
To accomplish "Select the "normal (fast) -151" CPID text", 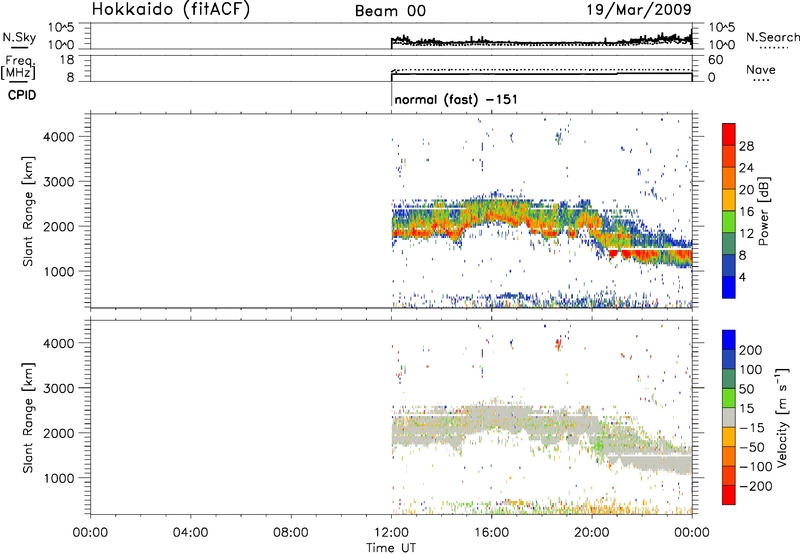I will [456, 99].
